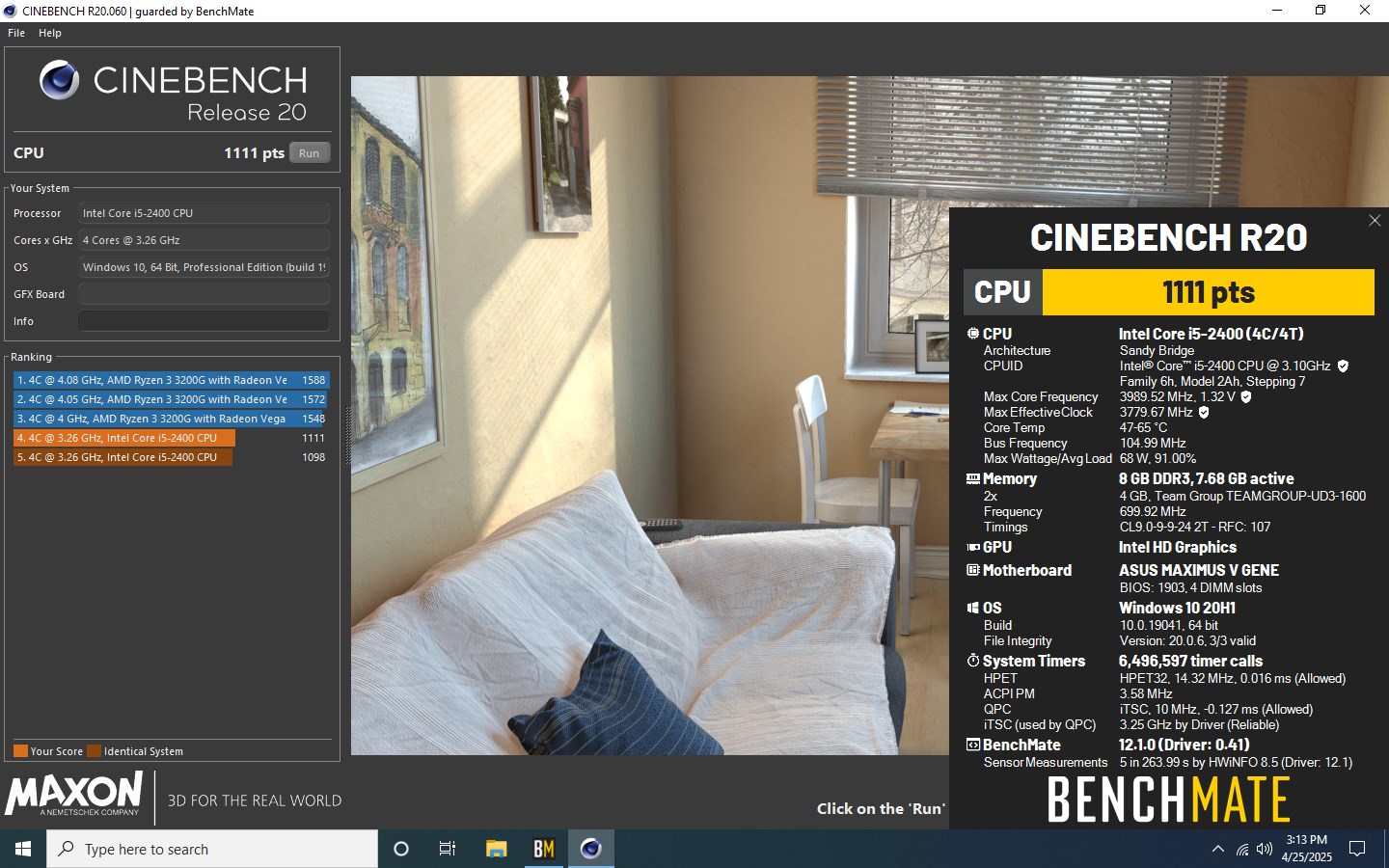Click the shield next to Max Core Frequency
The height and width of the screenshot is (868, 1389).
1245,396
